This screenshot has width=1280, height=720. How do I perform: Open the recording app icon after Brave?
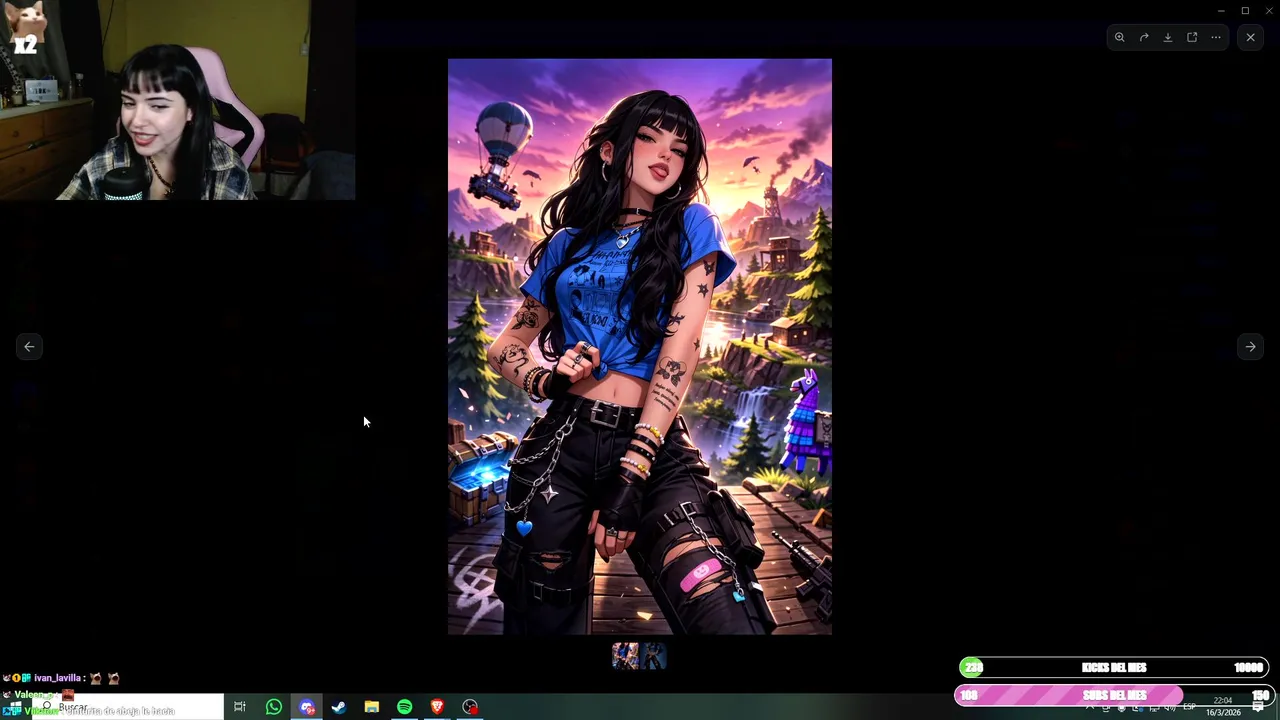tap(470, 707)
